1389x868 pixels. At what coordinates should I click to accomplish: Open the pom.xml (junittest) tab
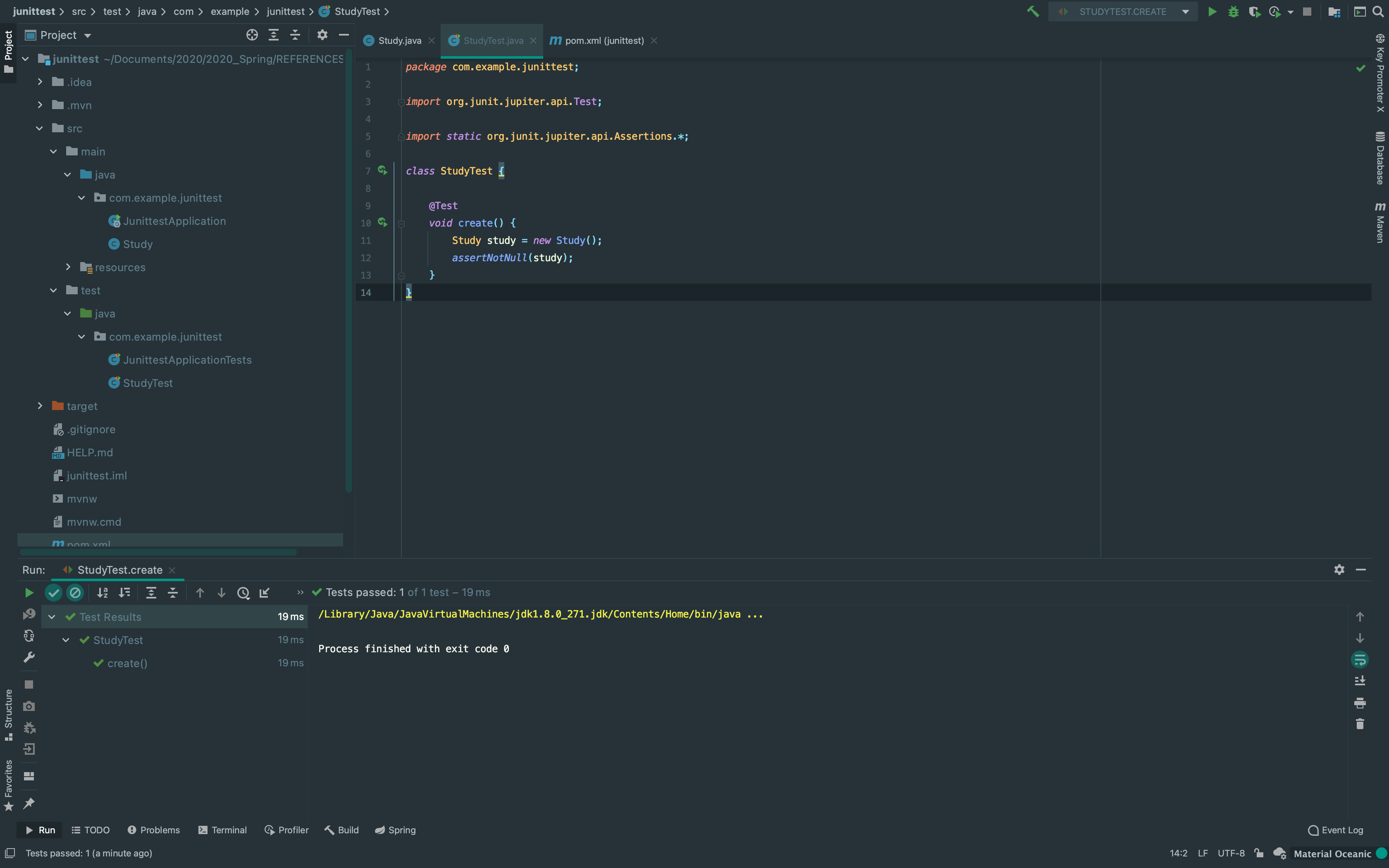pos(604,41)
